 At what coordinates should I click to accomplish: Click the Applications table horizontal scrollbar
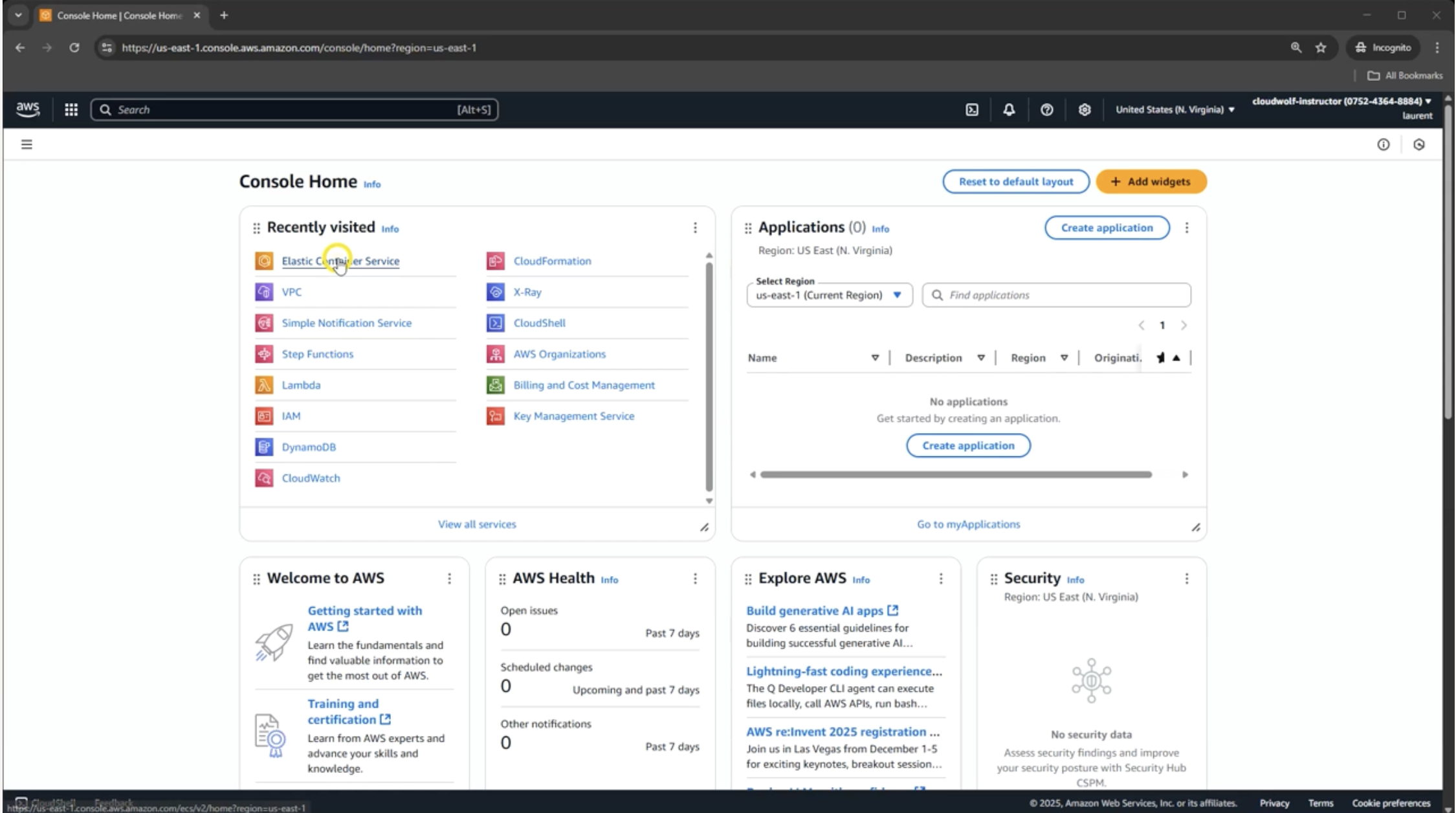(956, 474)
